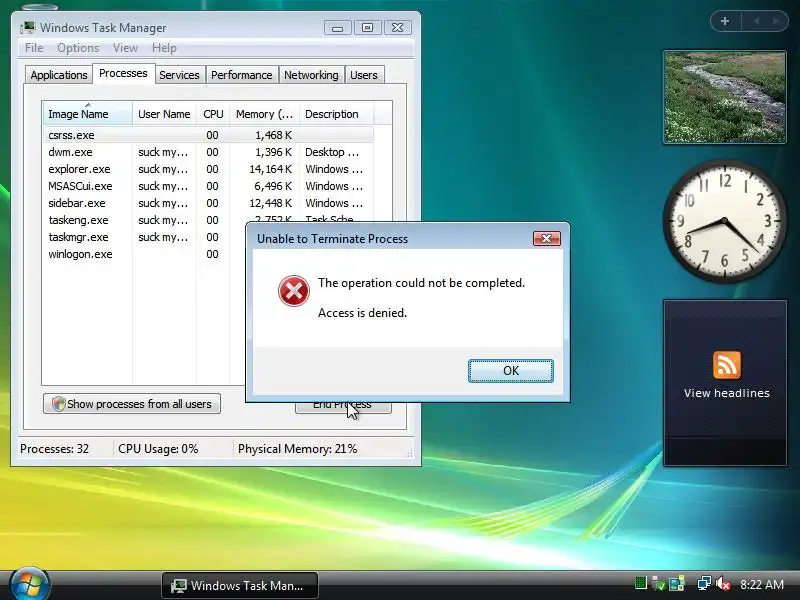Open the Options menu
Screen dimensions: 800x600
click(78, 48)
